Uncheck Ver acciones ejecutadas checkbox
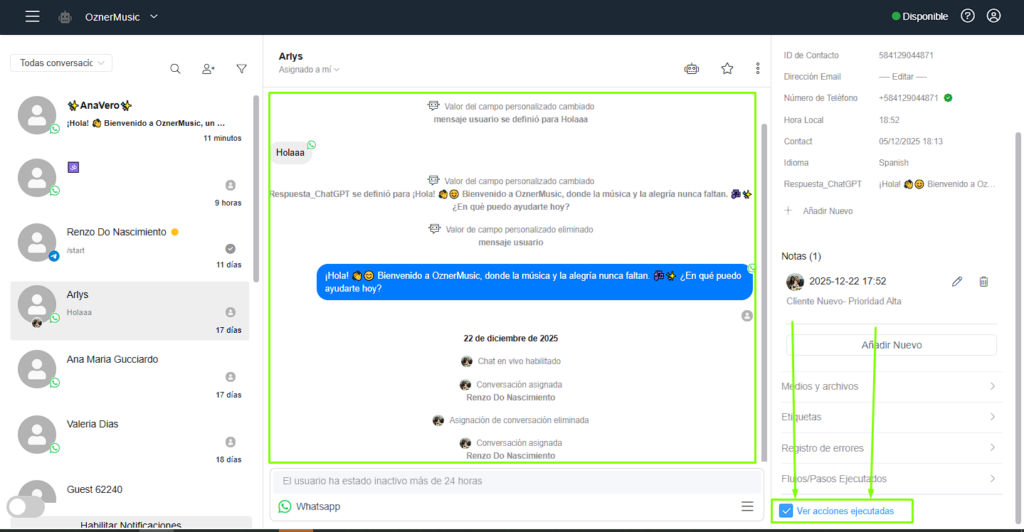 point(786,510)
